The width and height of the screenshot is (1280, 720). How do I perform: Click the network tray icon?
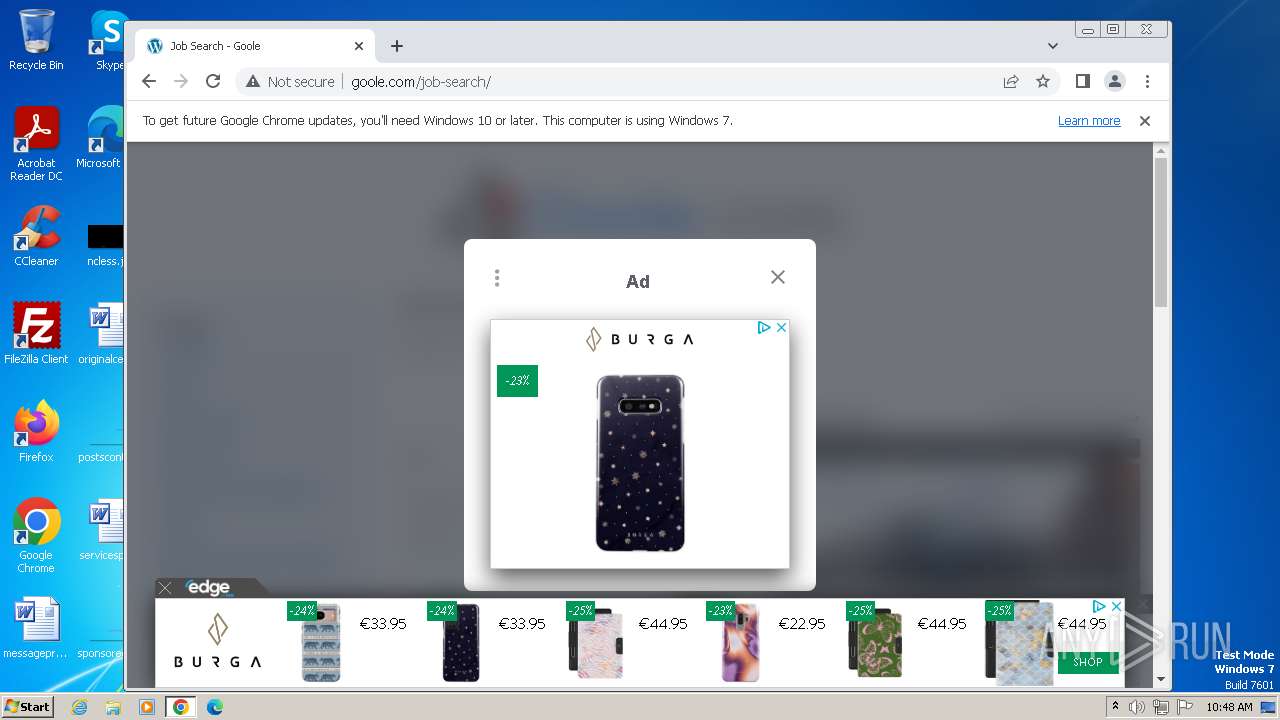(x=1161, y=707)
